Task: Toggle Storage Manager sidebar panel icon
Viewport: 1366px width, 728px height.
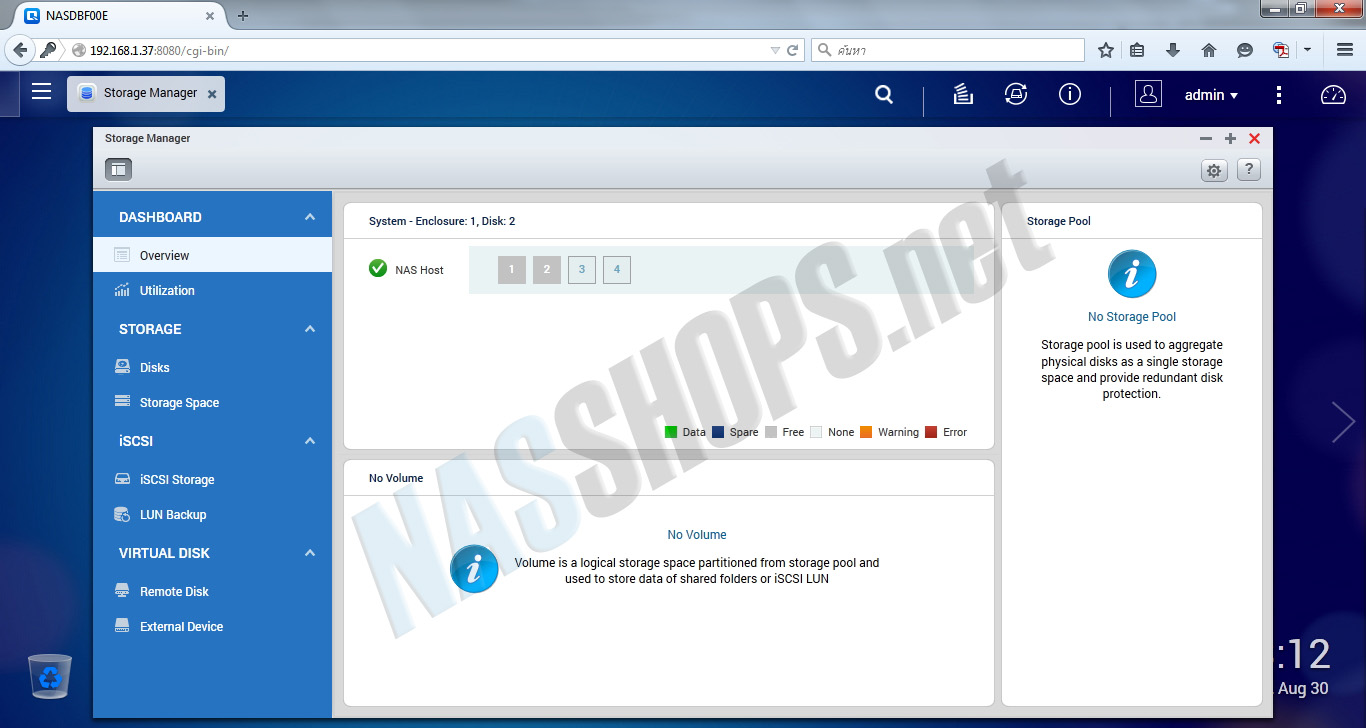Action: point(118,170)
